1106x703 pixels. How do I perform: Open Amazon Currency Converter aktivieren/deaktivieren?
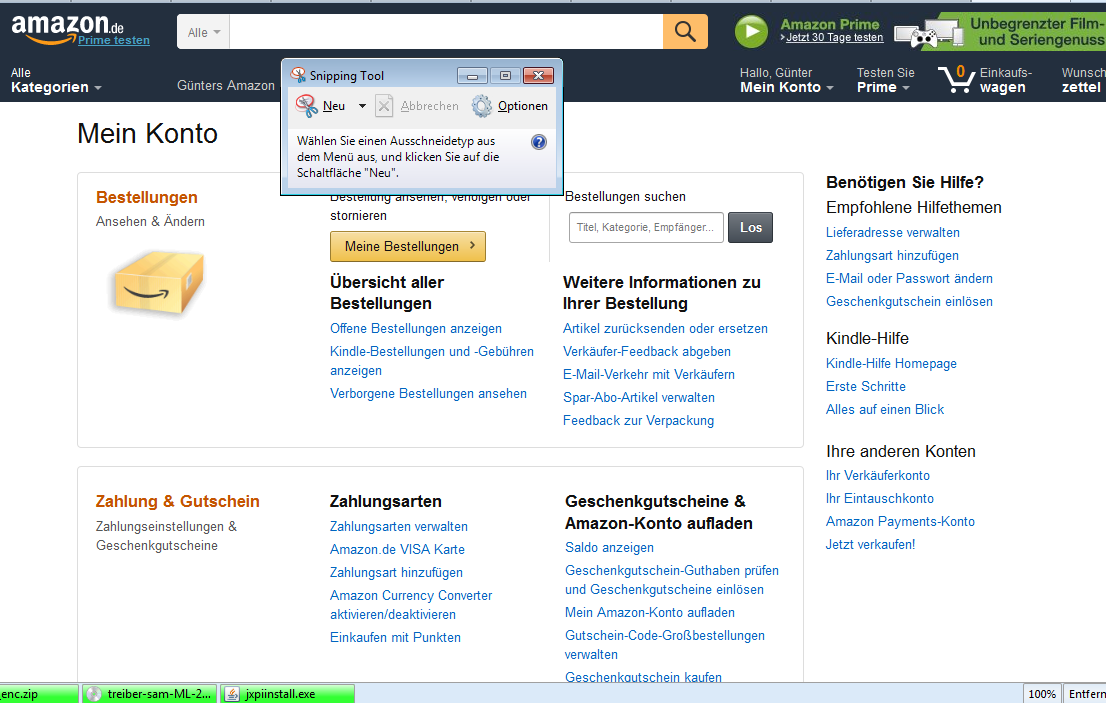pos(411,605)
